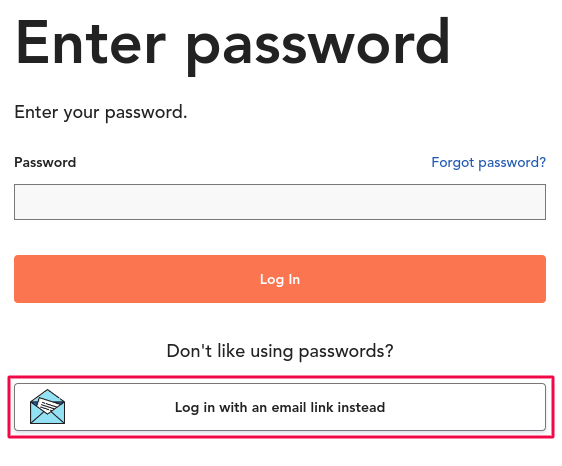
Task: Click the words 'Log in with' on the email button
Action: (x=211, y=408)
